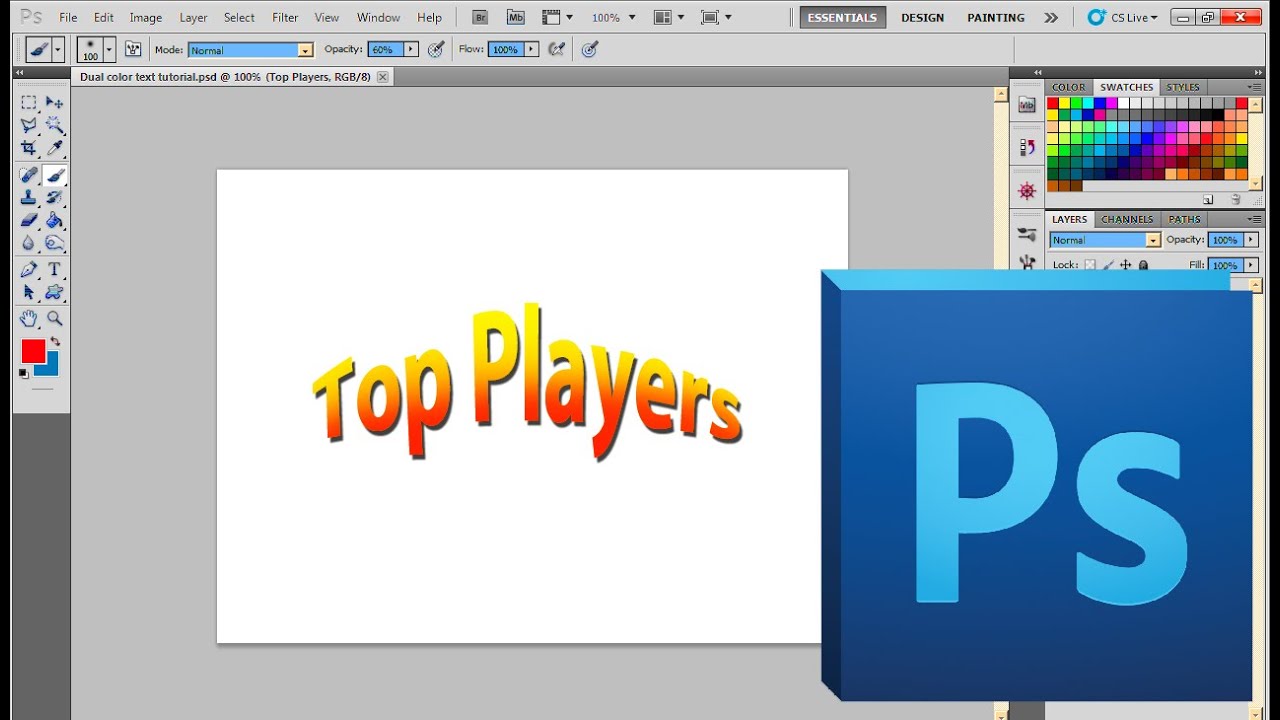
Task: Toggle lock transparent pixels
Action: [1090, 265]
